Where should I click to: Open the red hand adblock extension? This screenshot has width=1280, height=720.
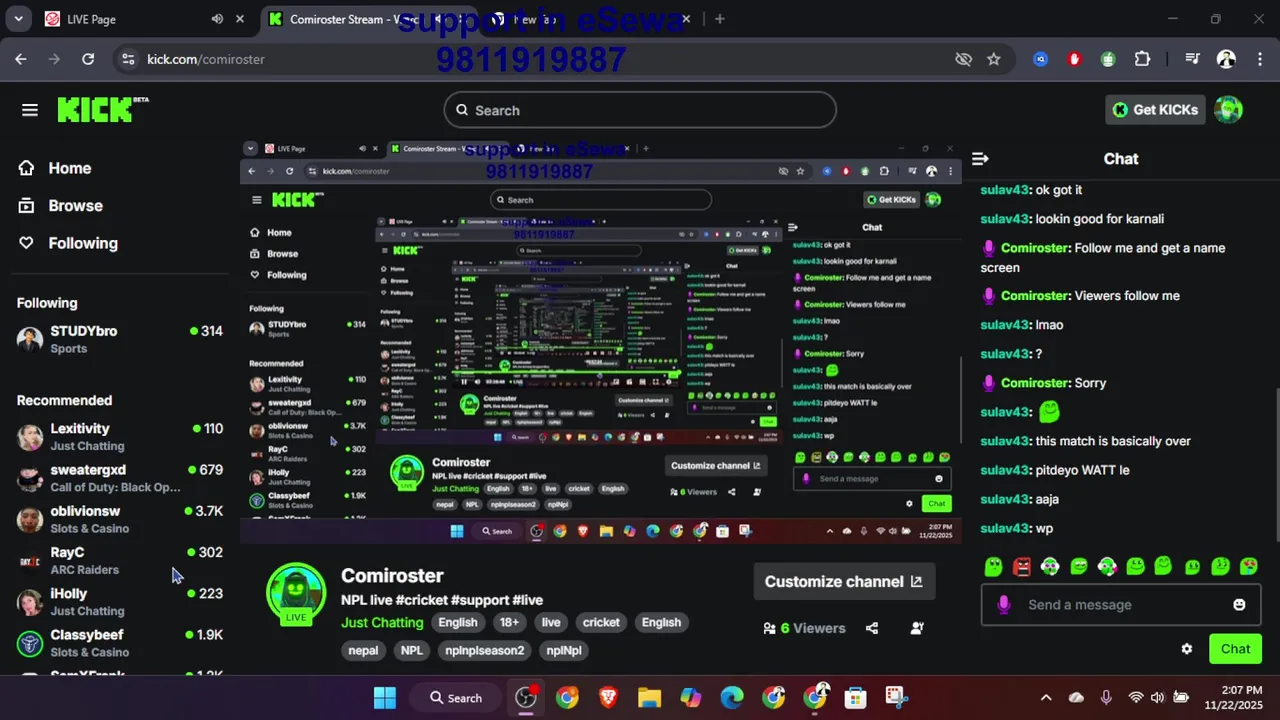tap(1075, 59)
